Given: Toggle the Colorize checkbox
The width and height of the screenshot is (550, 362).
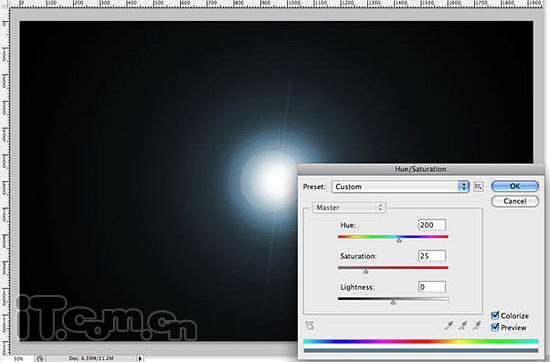Looking at the screenshot, I should click(495, 315).
